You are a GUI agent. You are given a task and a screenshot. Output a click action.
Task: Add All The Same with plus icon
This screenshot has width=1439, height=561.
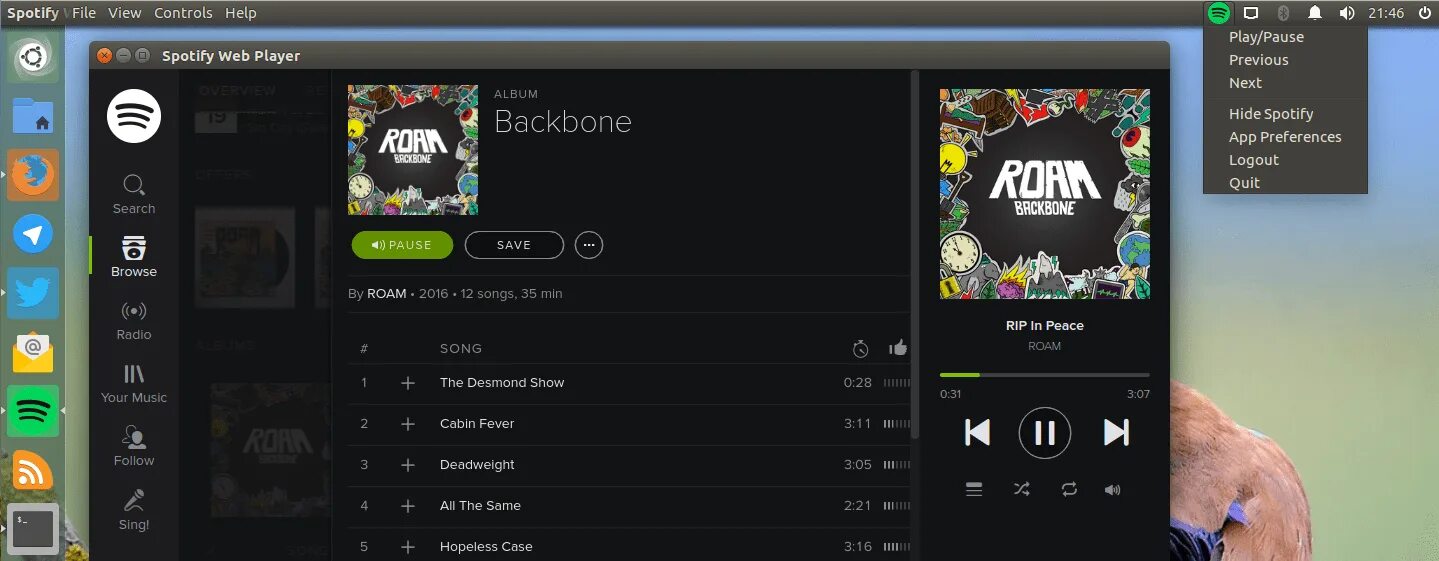407,506
